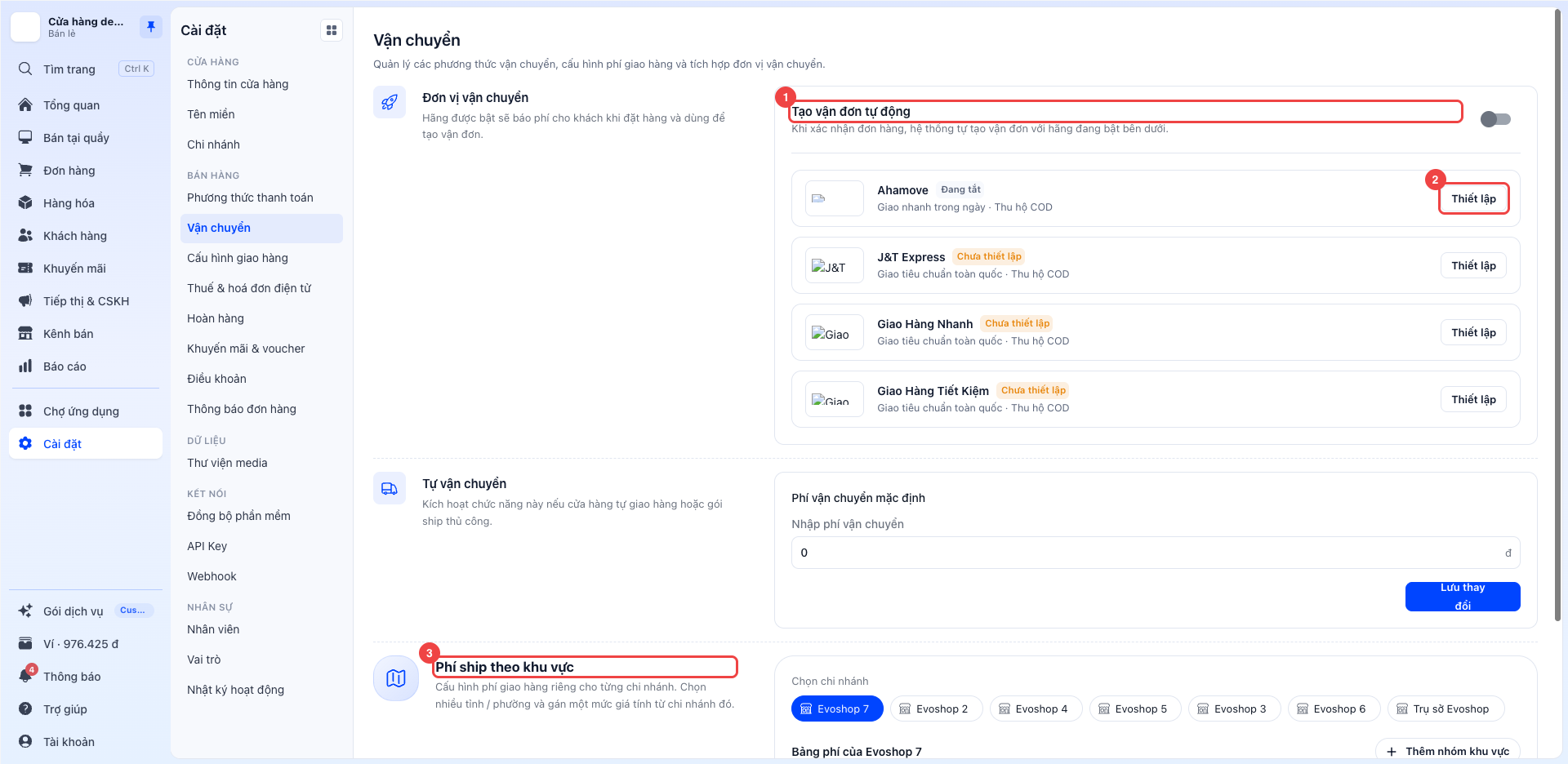Viewport: 1568px width, 764px height.
Task: Click the page vertical scrollbar
Action: pyautogui.click(x=1557, y=314)
